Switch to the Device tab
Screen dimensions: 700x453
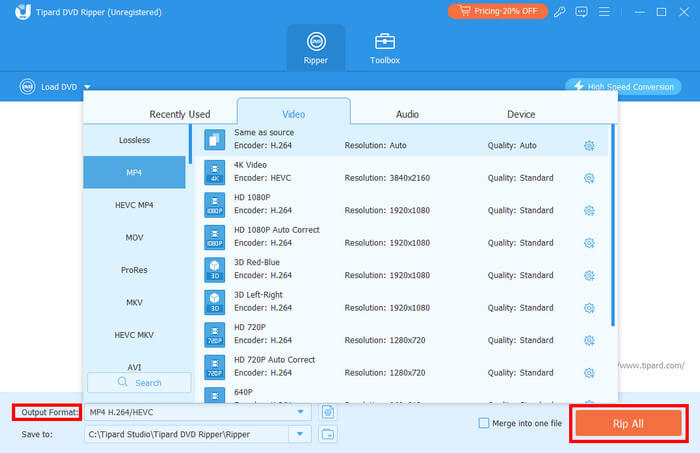tap(521, 114)
